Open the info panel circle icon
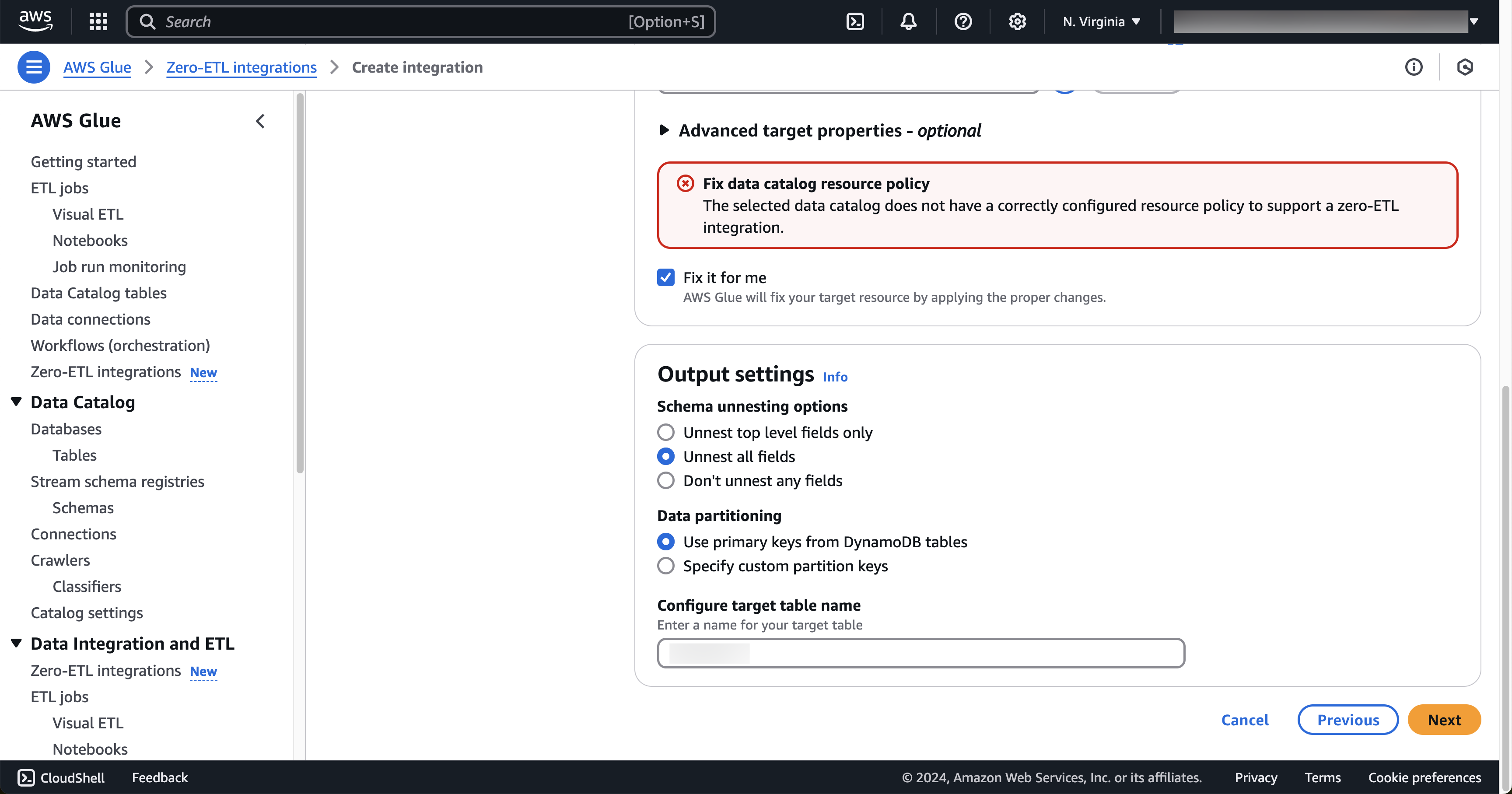1512x794 pixels. tap(1414, 67)
